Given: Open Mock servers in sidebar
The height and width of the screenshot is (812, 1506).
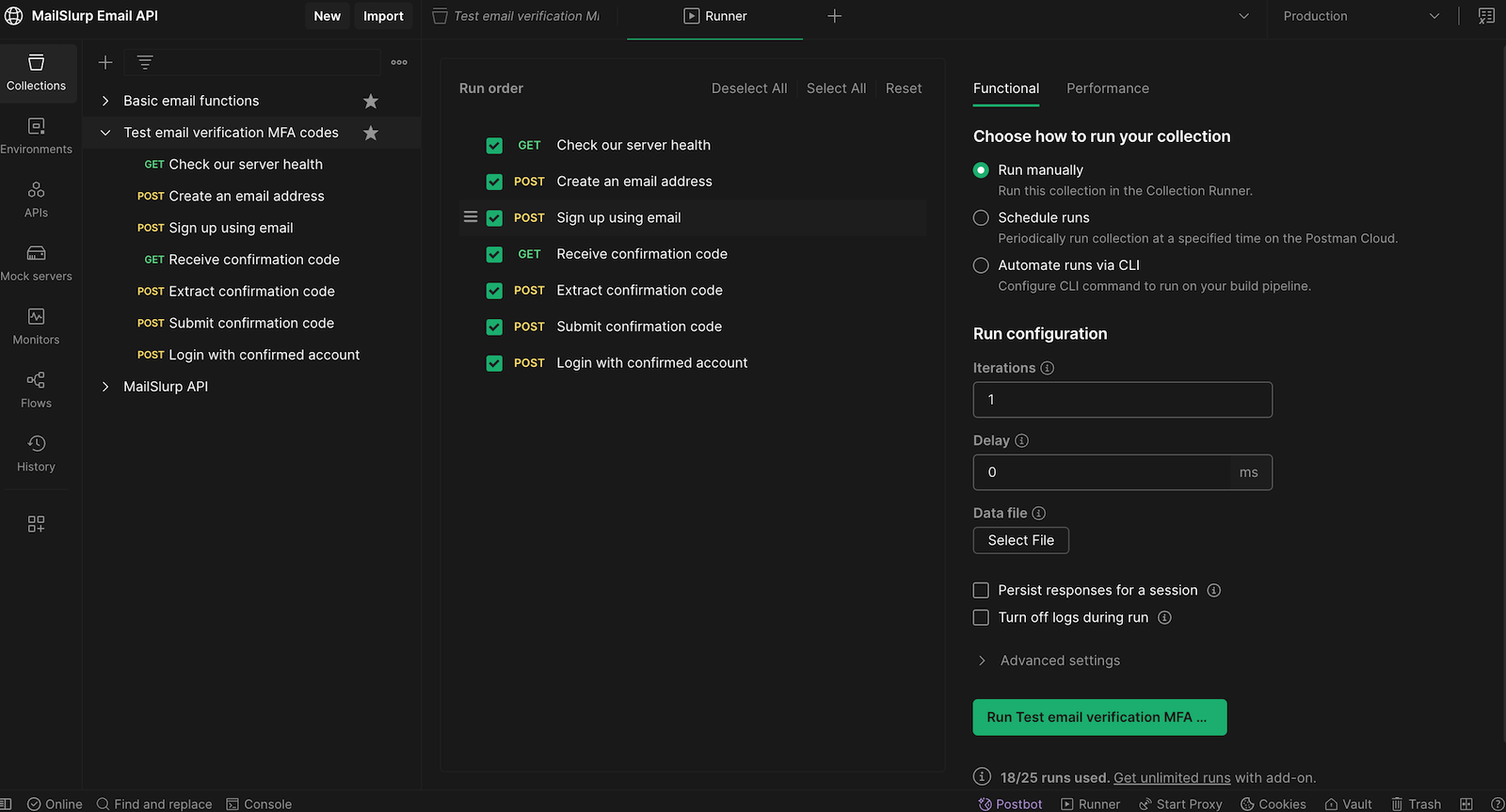Looking at the screenshot, I should tap(36, 263).
